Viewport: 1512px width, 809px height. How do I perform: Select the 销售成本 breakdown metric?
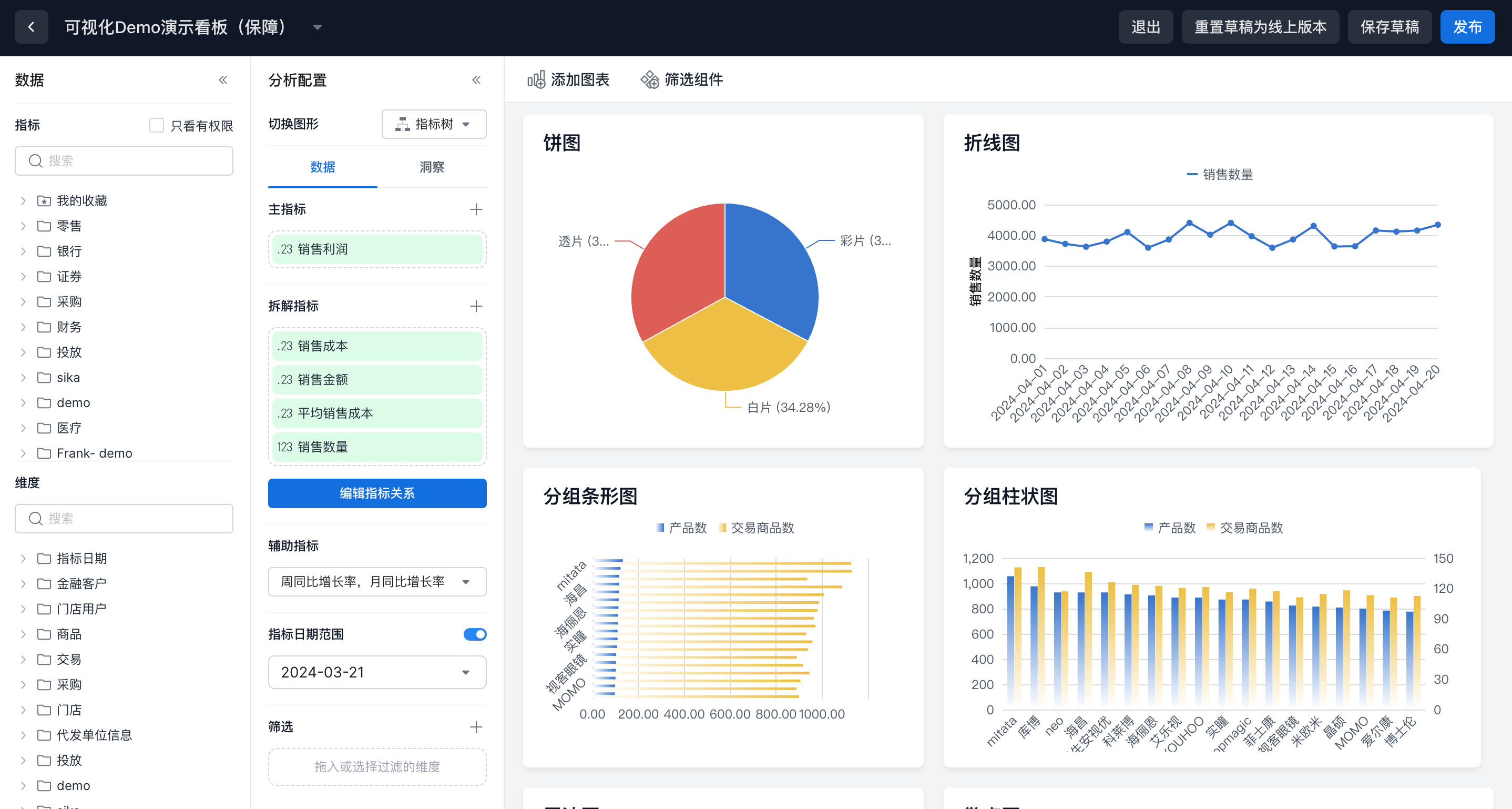[377, 347]
